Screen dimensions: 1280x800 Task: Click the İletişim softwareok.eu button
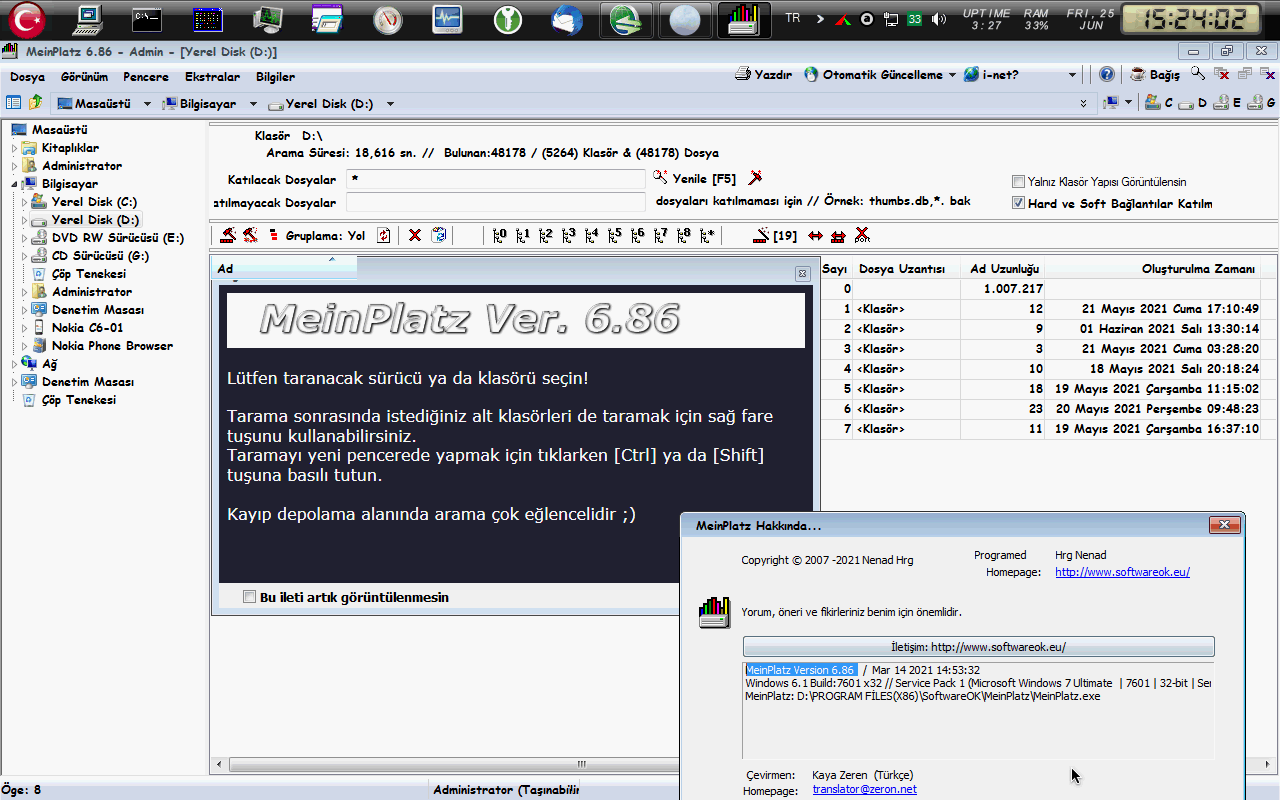pos(978,647)
